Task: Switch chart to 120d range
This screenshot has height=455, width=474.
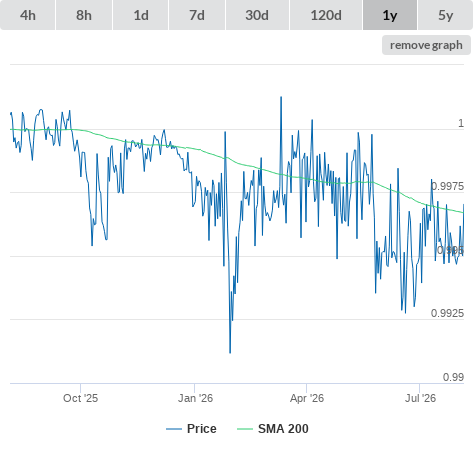Action: pos(326,15)
